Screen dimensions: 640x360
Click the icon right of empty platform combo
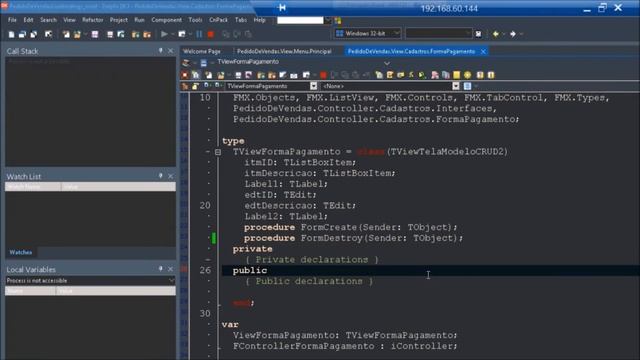tap(478, 34)
